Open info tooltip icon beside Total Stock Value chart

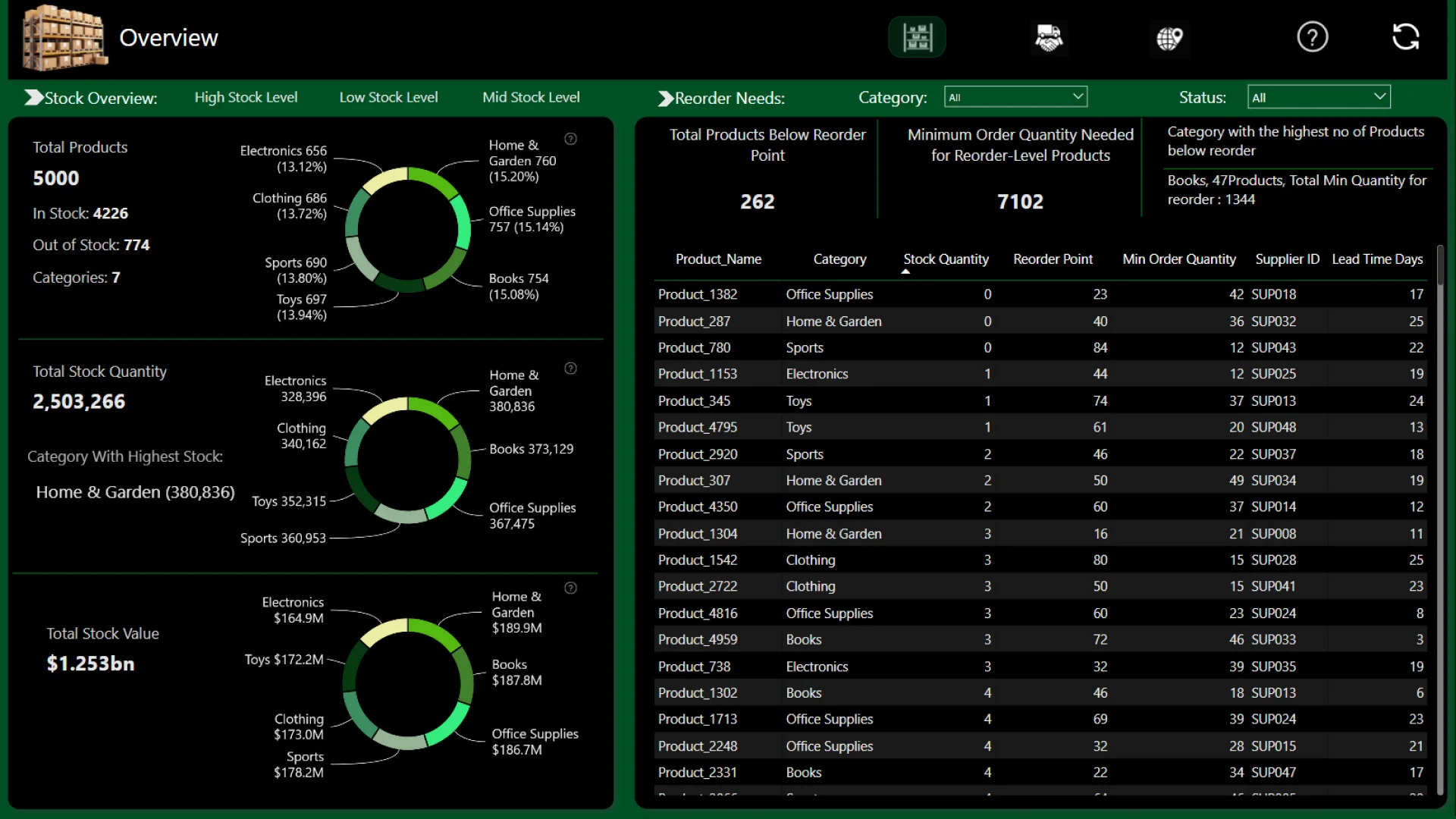pos(571,588)
